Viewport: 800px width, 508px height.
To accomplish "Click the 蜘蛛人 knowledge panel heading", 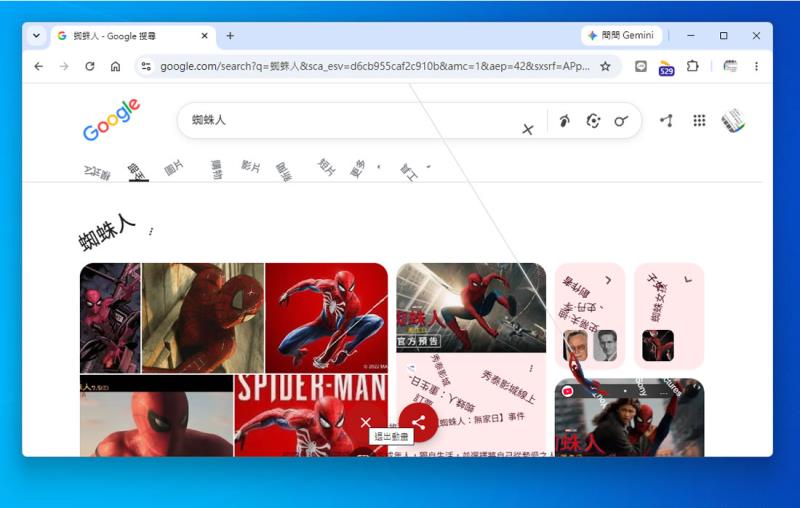I will (107, 232).
